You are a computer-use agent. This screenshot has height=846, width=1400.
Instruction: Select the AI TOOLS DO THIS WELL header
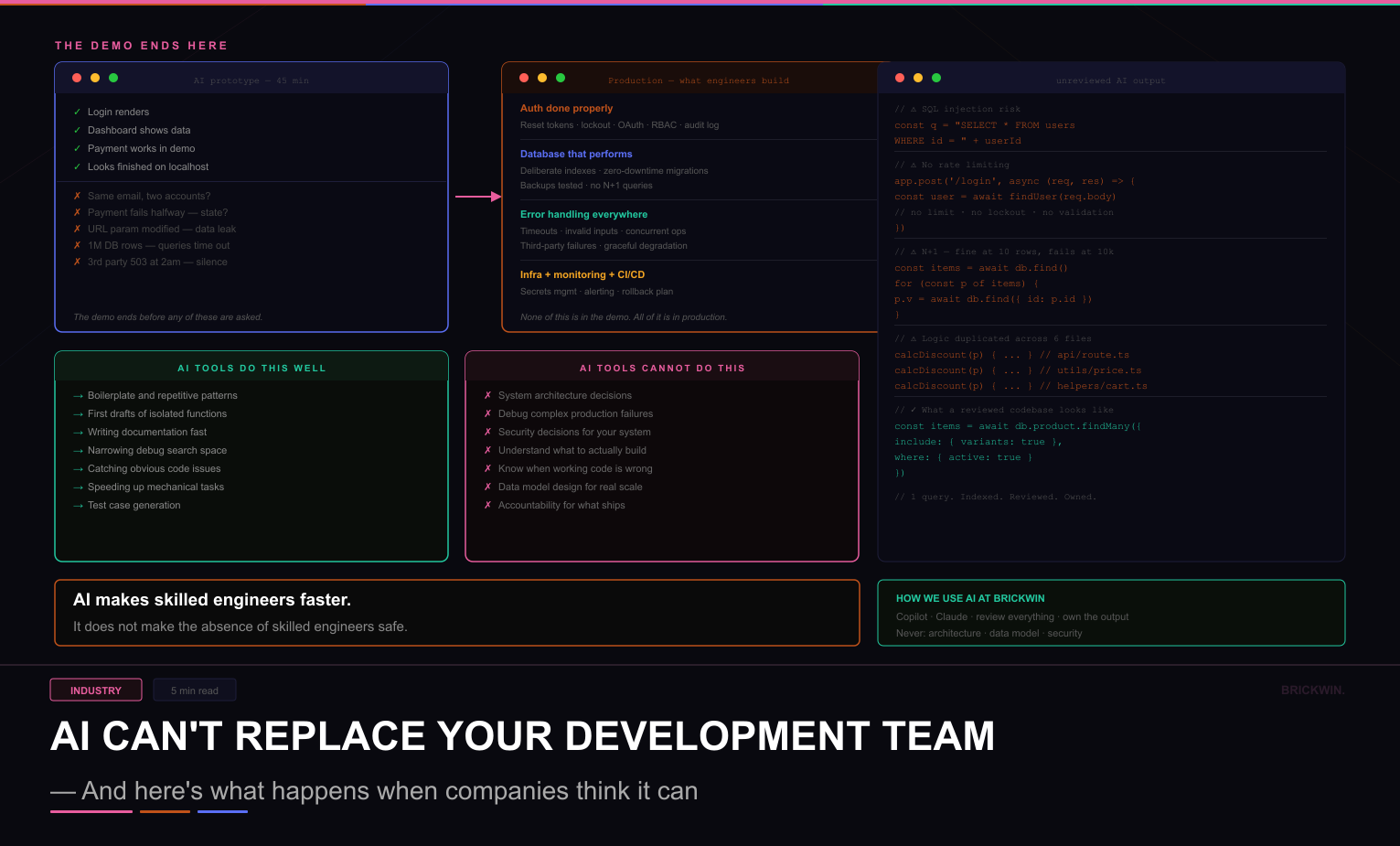point(251,368)
